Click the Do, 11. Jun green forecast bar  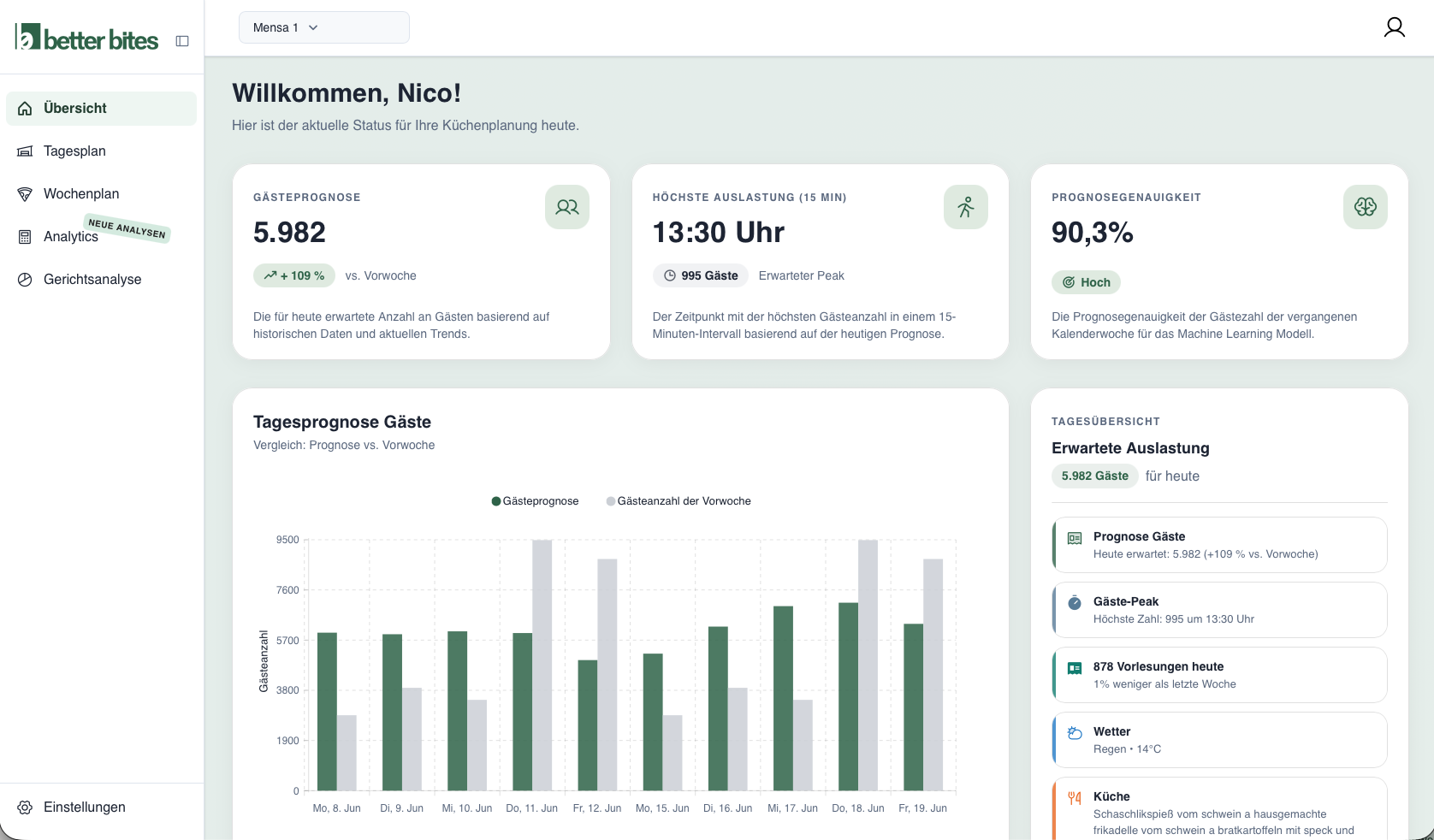[x=522, y=712]
